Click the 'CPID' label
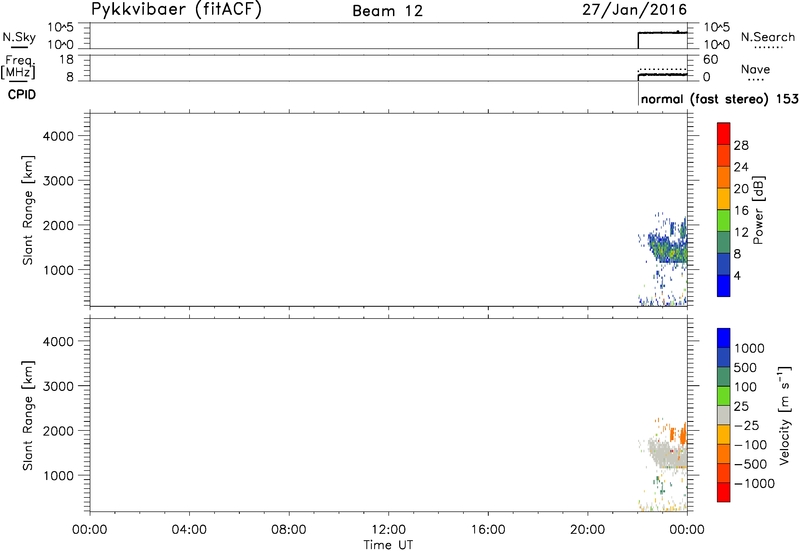Image resolution: width=800 pixels, height=551 pixels. tap(22, 95)
